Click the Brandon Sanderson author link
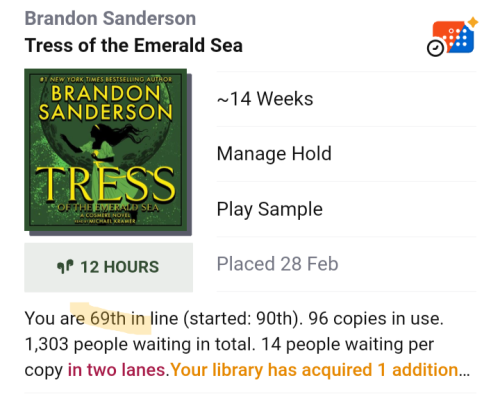 coord(110,18)
